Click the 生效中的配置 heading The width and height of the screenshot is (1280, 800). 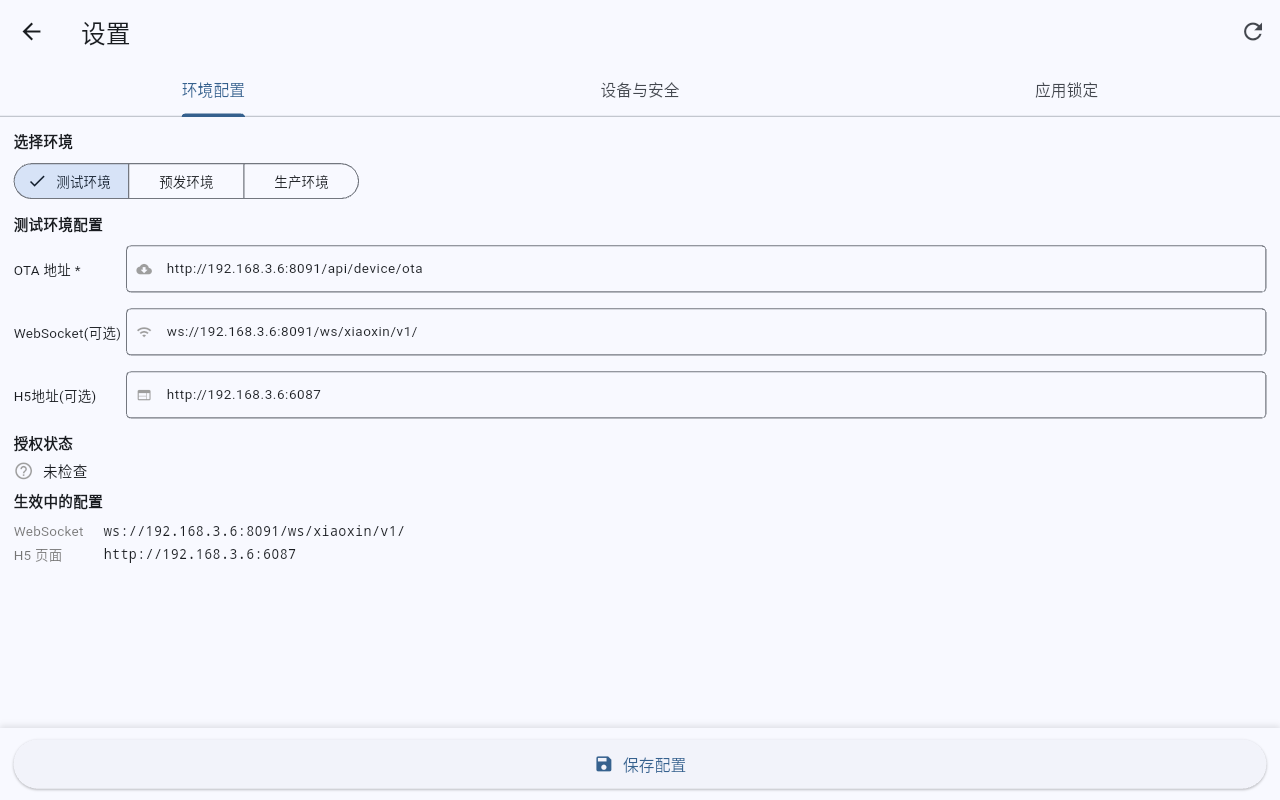coord(58,502)
